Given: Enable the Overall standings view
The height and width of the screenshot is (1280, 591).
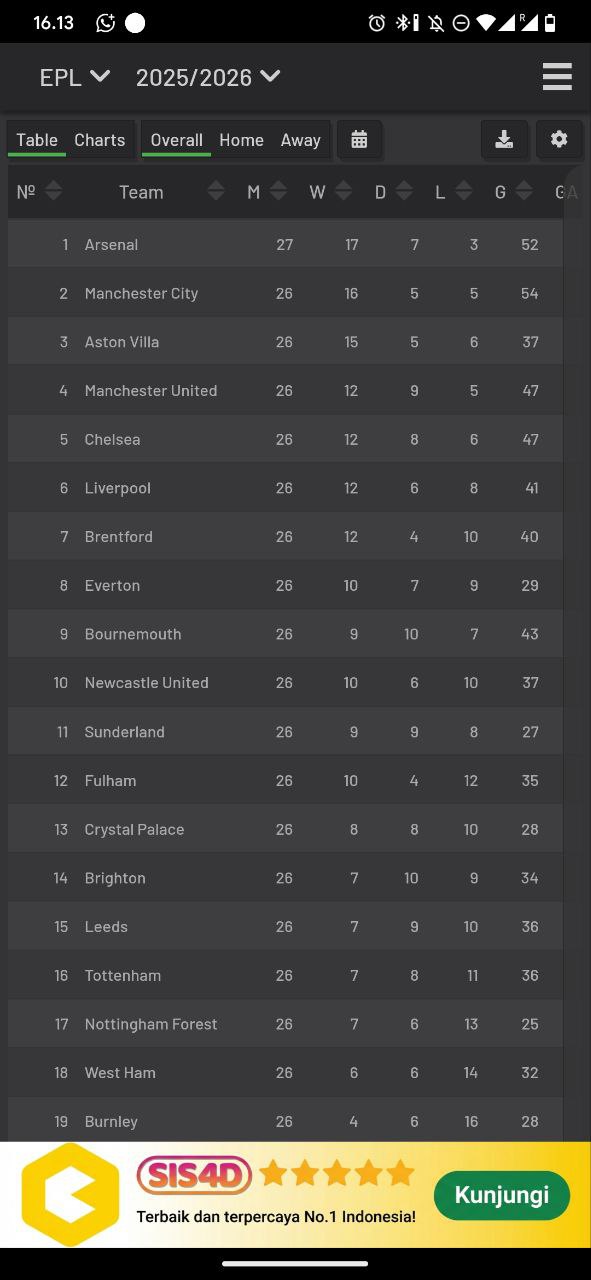Looking at the screenshot, I should coord(176,140).
